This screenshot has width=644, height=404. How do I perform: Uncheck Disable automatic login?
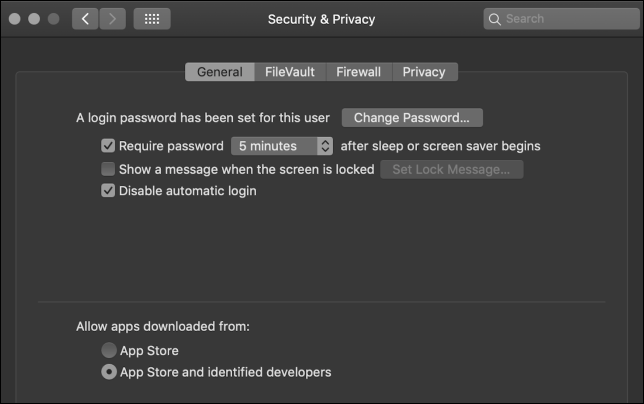(108, 191)
